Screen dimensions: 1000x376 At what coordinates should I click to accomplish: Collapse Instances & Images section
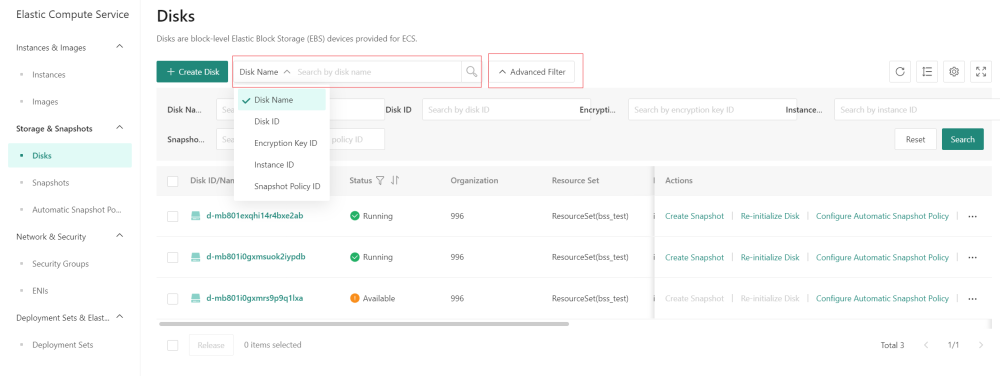119,47
